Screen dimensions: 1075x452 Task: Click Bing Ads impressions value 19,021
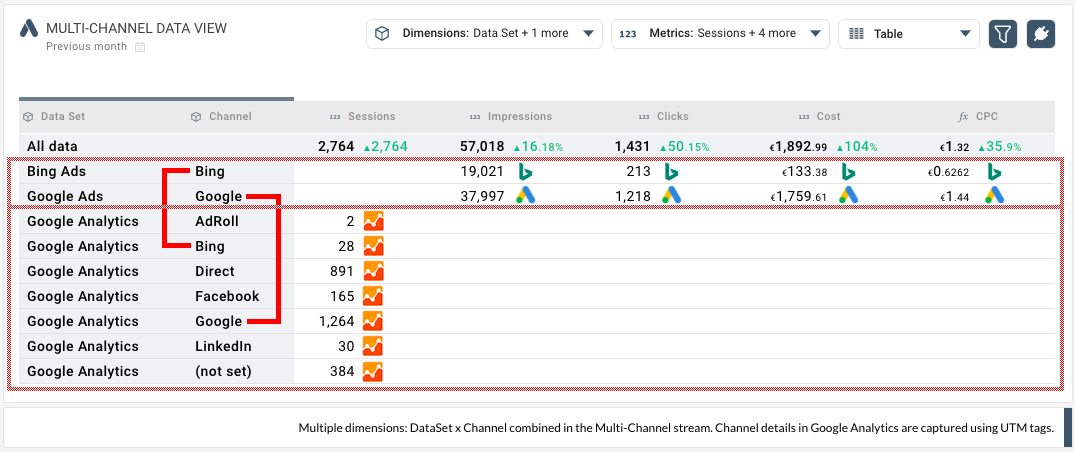coord(483,171)
